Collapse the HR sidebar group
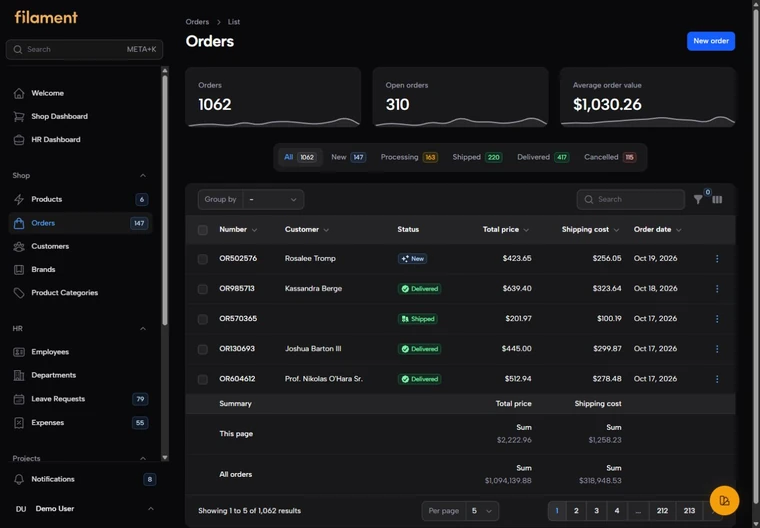Viewport: 760px width, 528px height. [142, 329]
